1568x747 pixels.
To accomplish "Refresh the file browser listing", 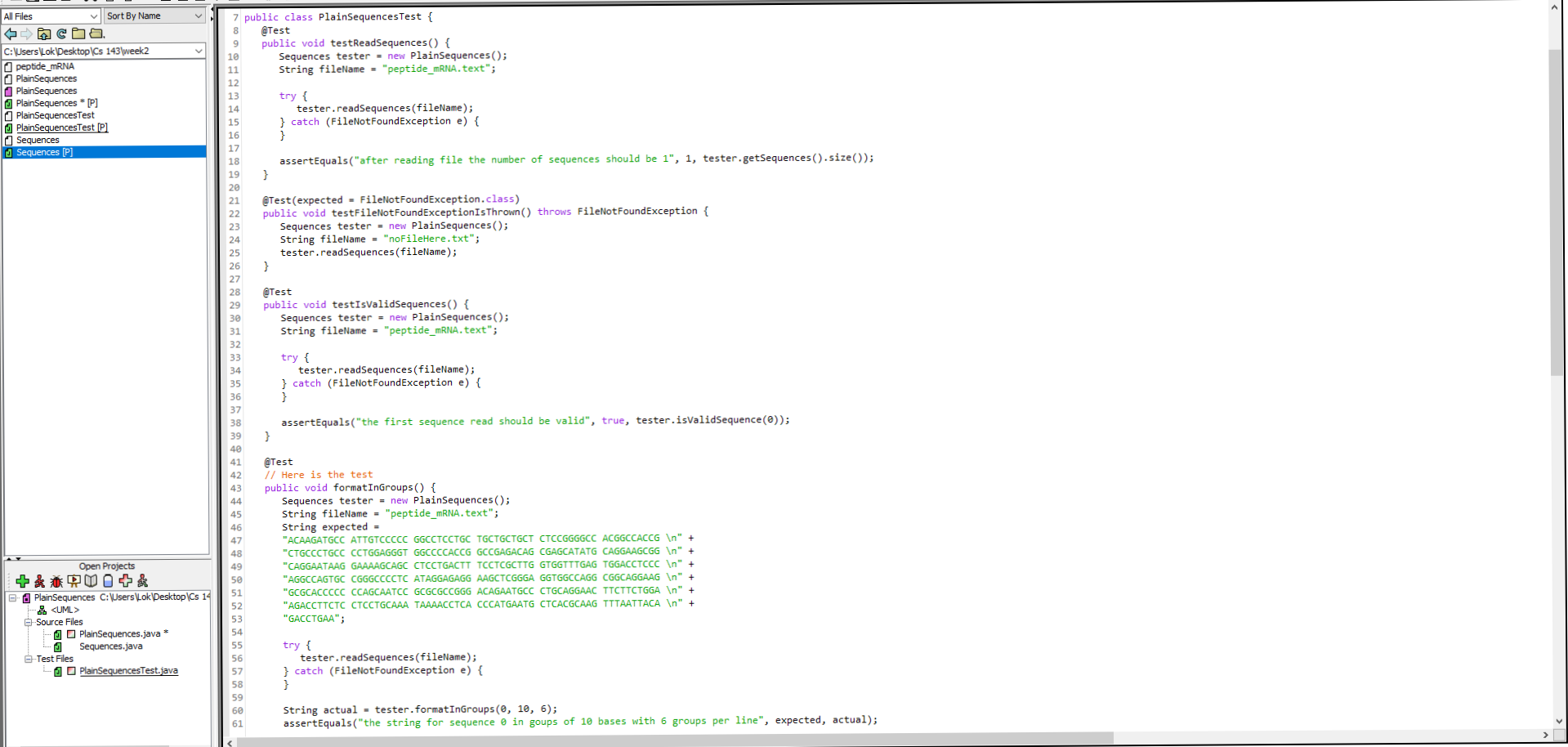I will point(60,34).
